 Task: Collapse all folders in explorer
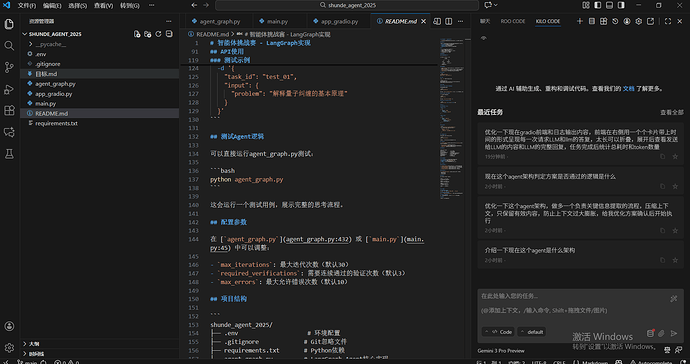169,34
